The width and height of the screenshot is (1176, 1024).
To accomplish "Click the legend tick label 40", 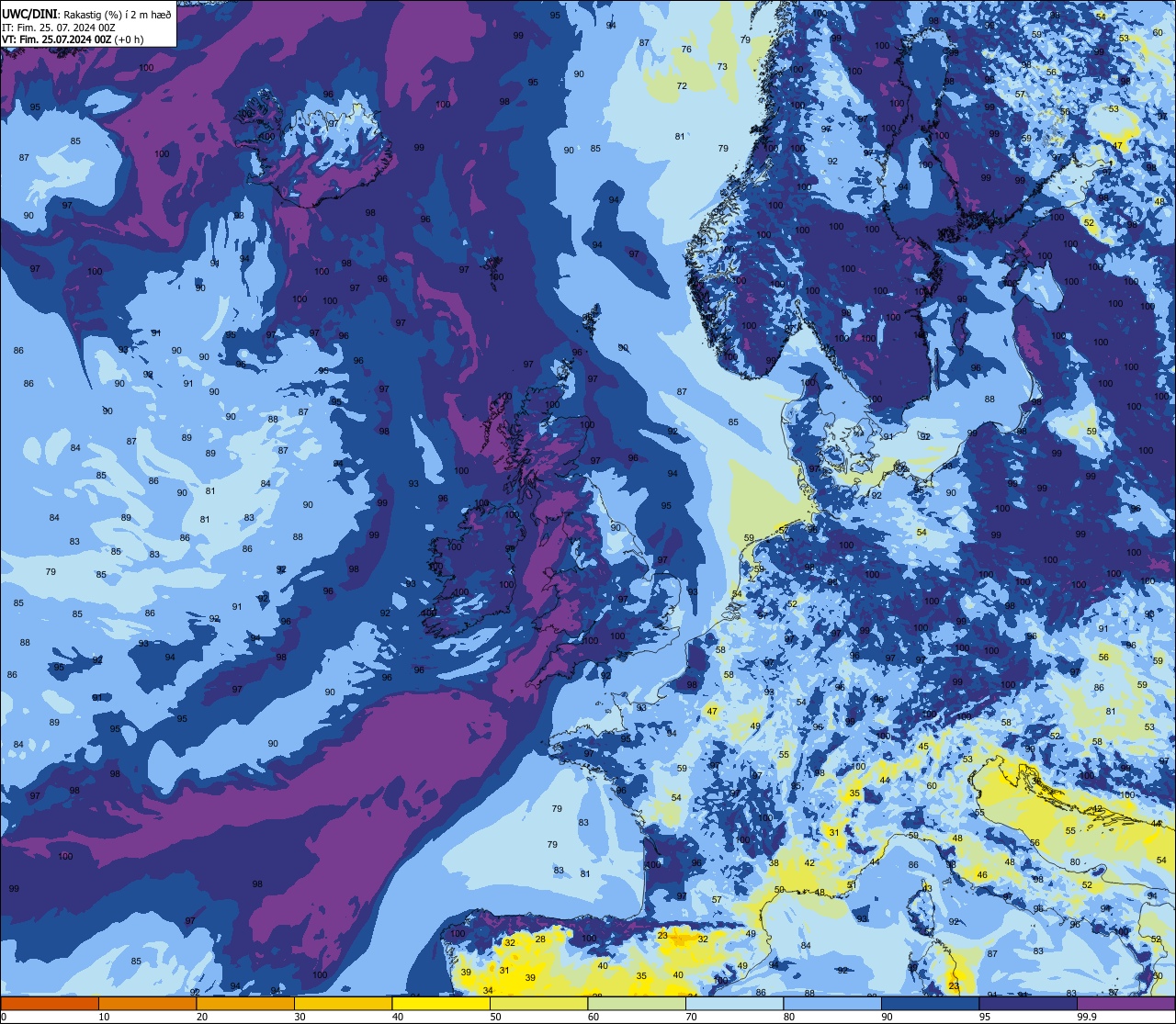I will click(398, 1017).
